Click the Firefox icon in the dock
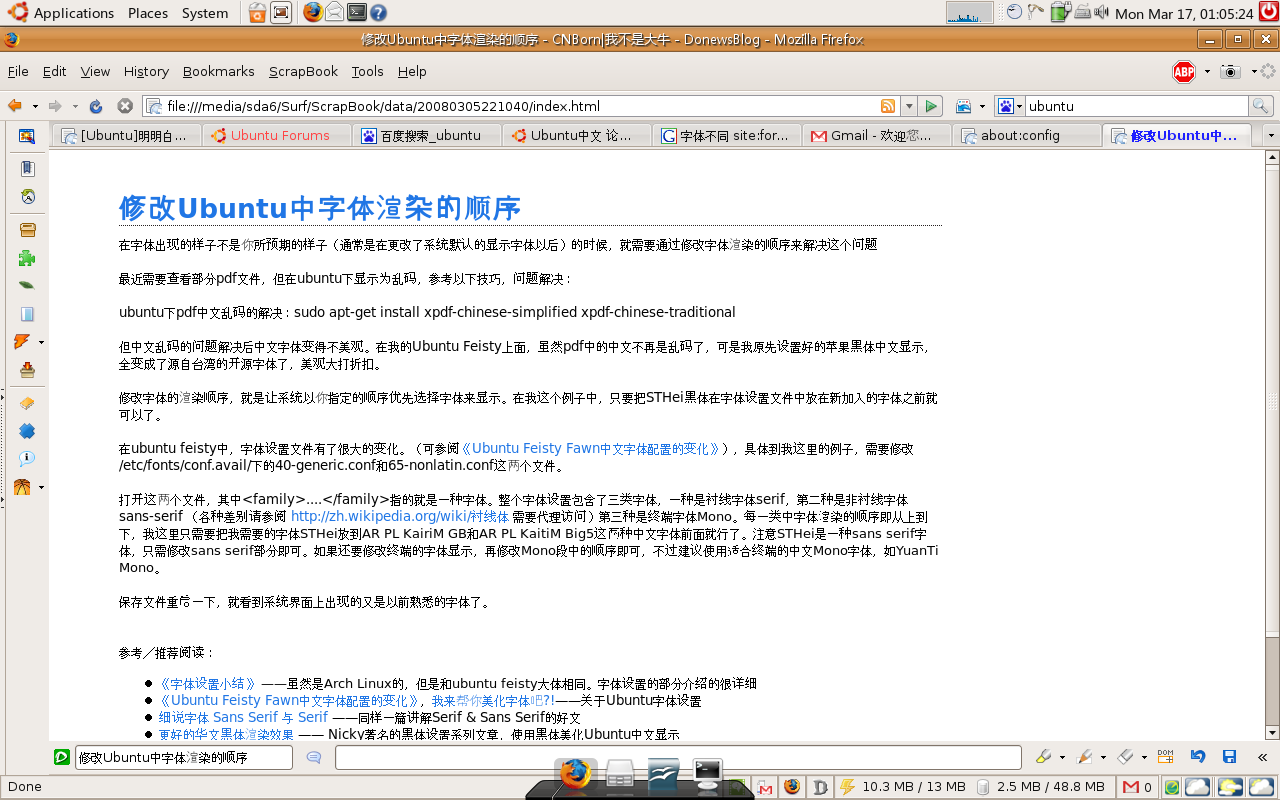The height and width of the screenshot is (800, 1280). coord(575,773)
